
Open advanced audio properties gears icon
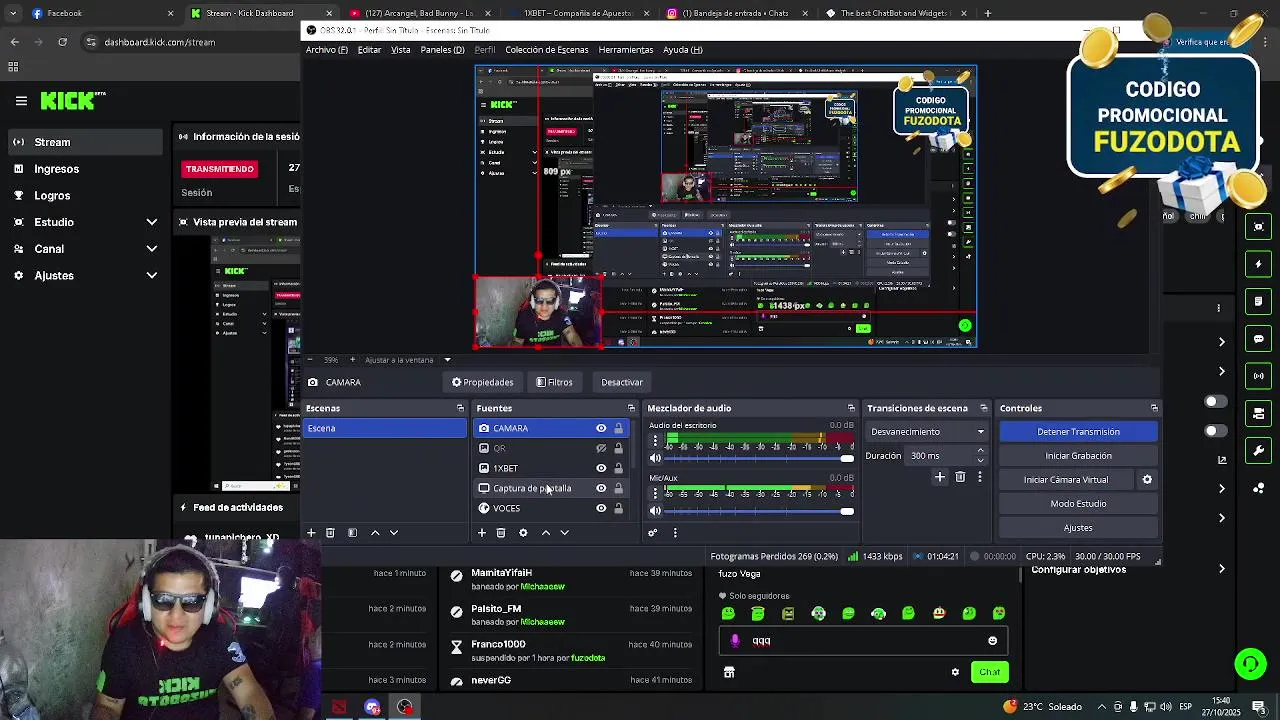[x=653, y=533]
